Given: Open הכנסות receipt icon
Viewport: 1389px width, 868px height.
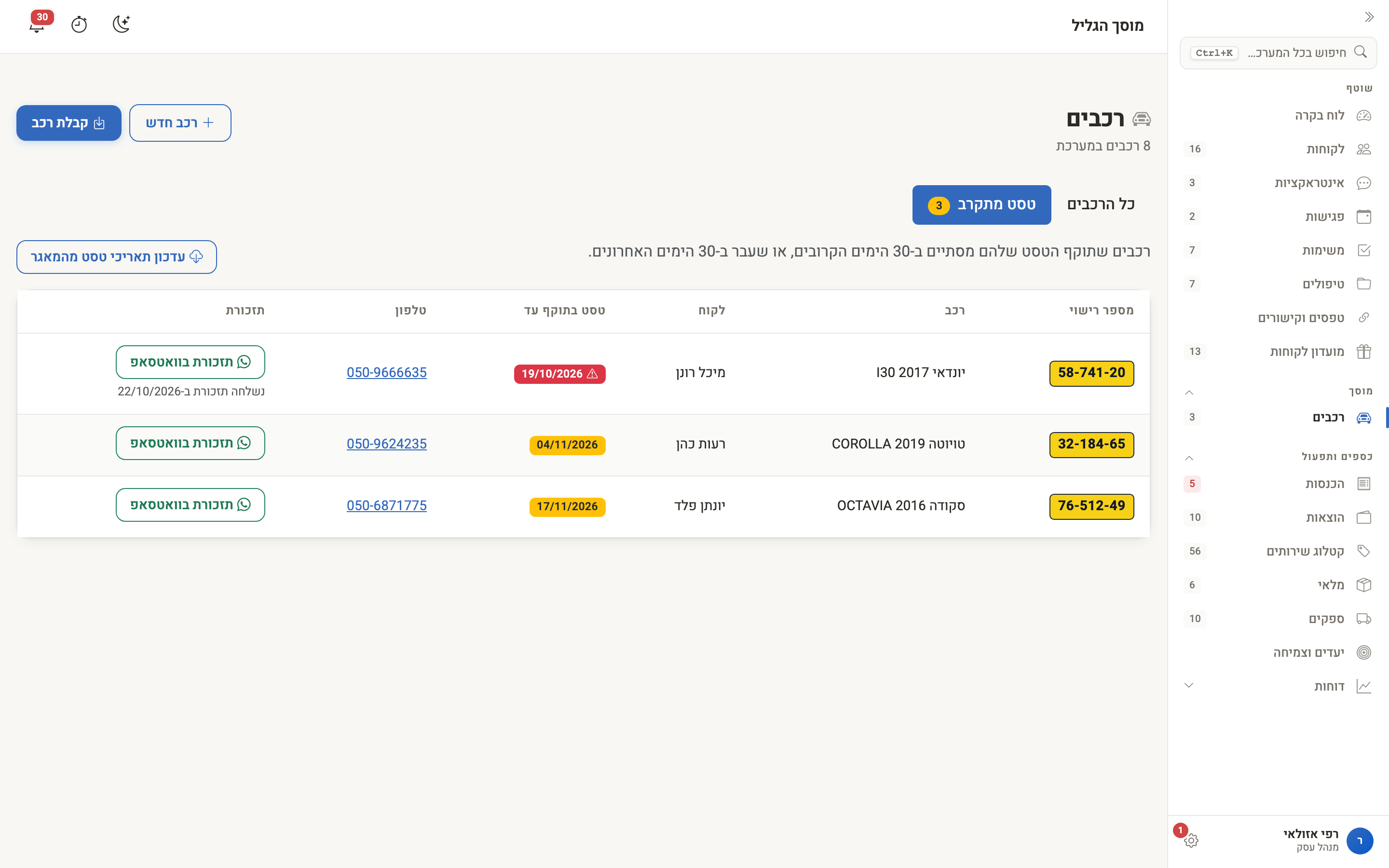Looking at the screenshot, I should pyautogui.click(x=1364, y=484).
